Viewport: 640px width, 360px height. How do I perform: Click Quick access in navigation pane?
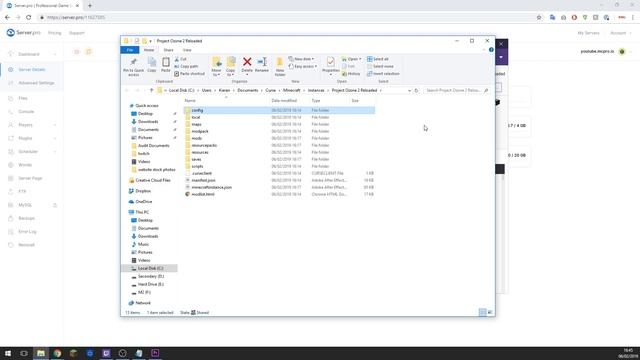point(147,106)
